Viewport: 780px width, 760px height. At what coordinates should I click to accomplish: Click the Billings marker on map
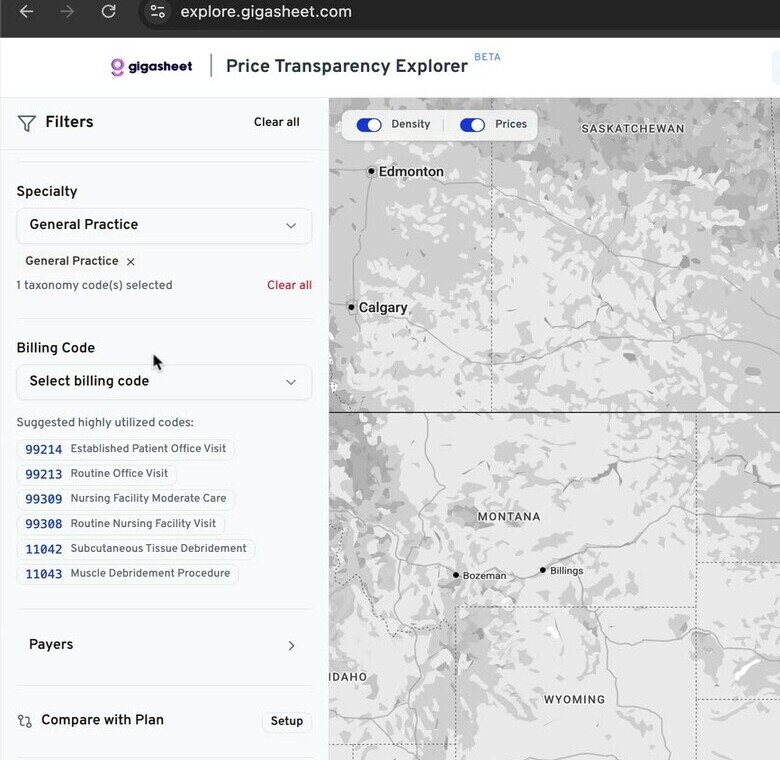(543, 570)
